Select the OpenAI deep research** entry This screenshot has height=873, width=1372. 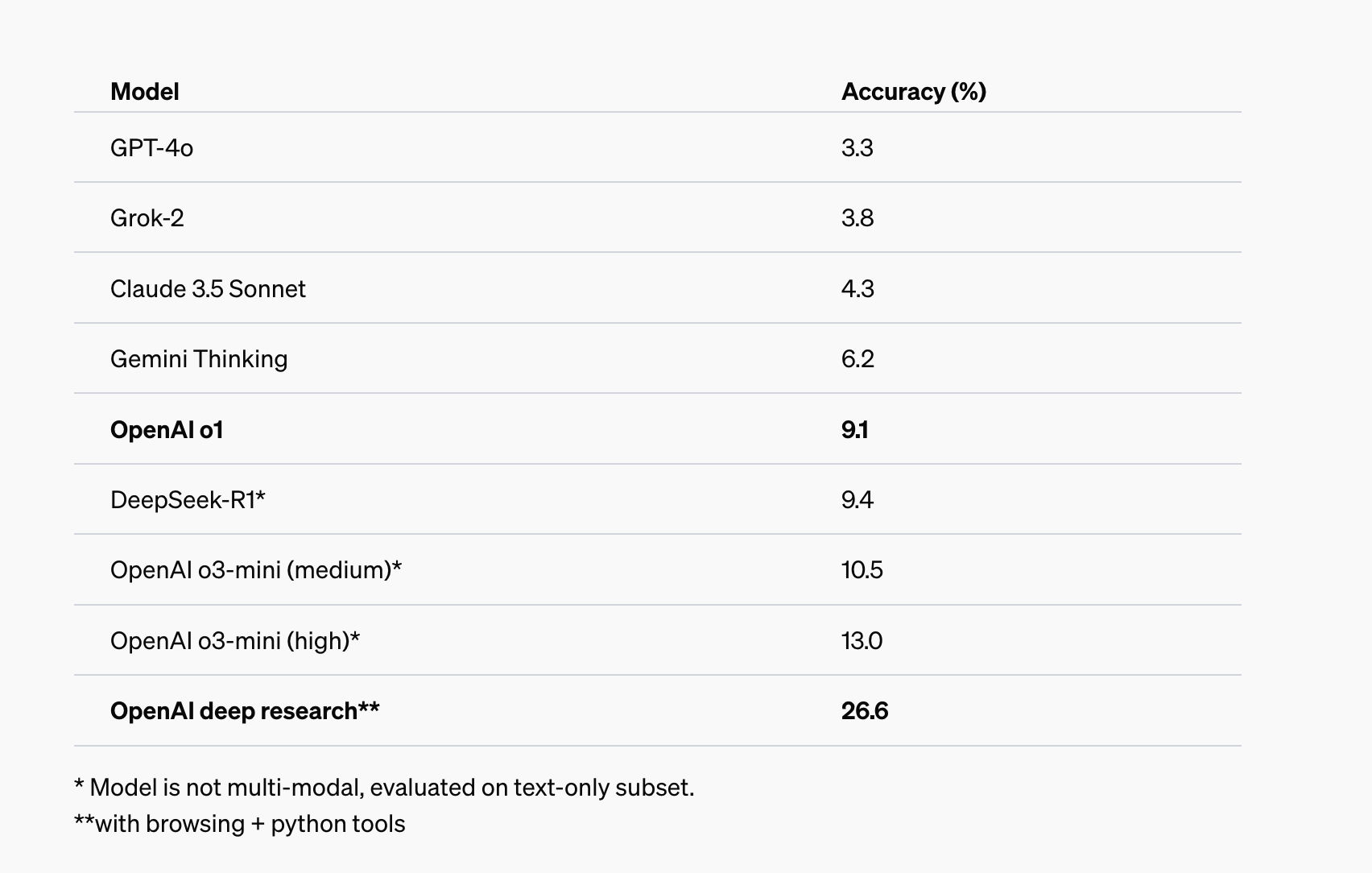click(x=245, y=711)
